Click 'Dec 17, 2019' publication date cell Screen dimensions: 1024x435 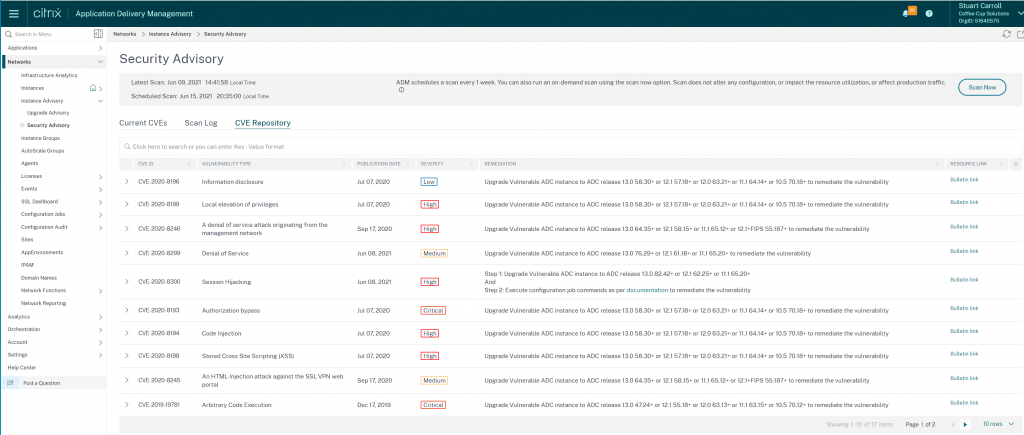pos(373,405)
